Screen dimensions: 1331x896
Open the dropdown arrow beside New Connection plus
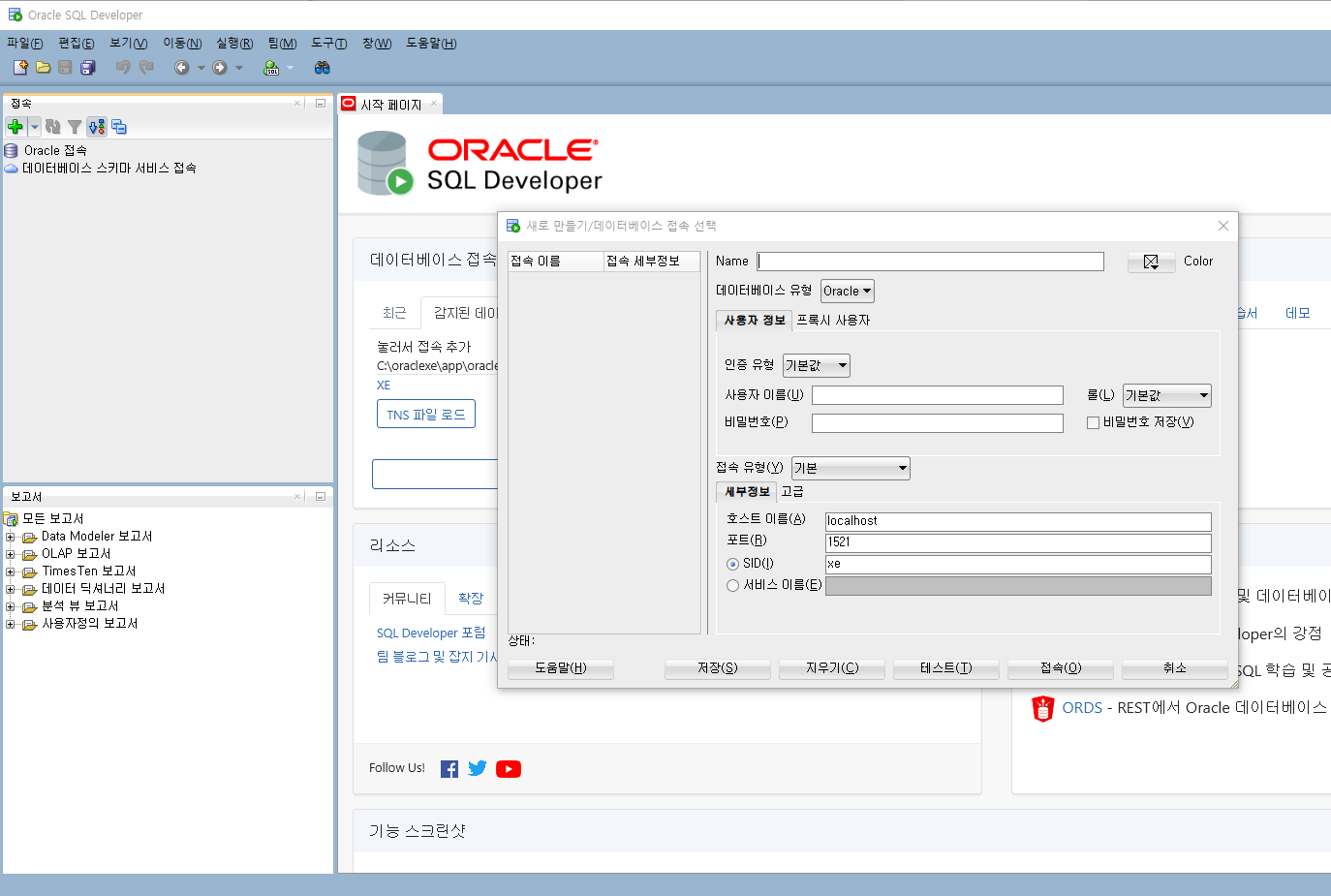click(x=34, y=127)
